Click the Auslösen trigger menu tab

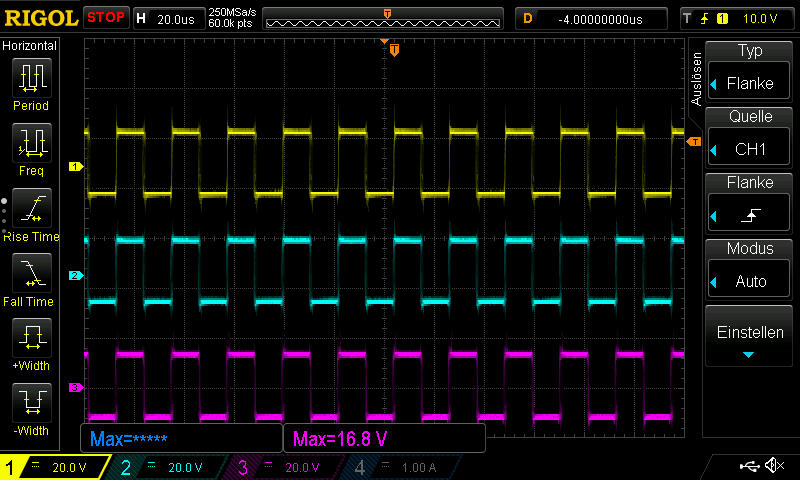click(x=696, y=79)
